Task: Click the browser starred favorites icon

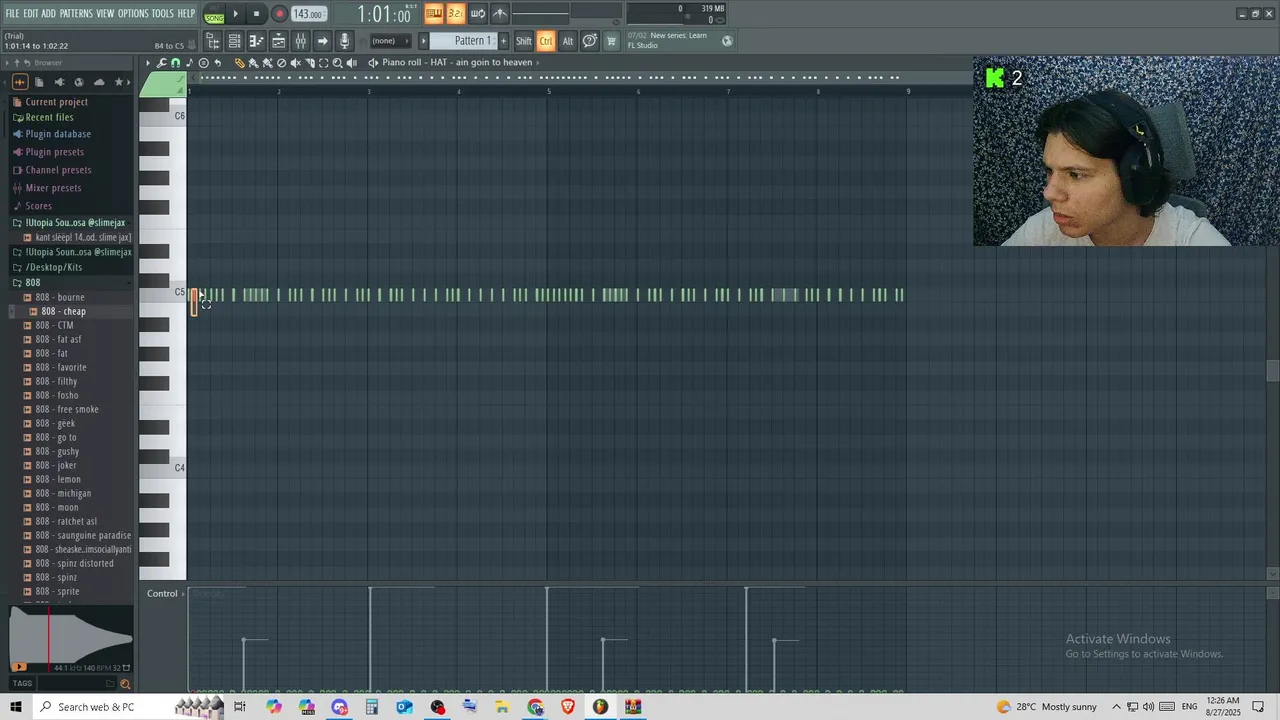Action: tap(119, 82)
